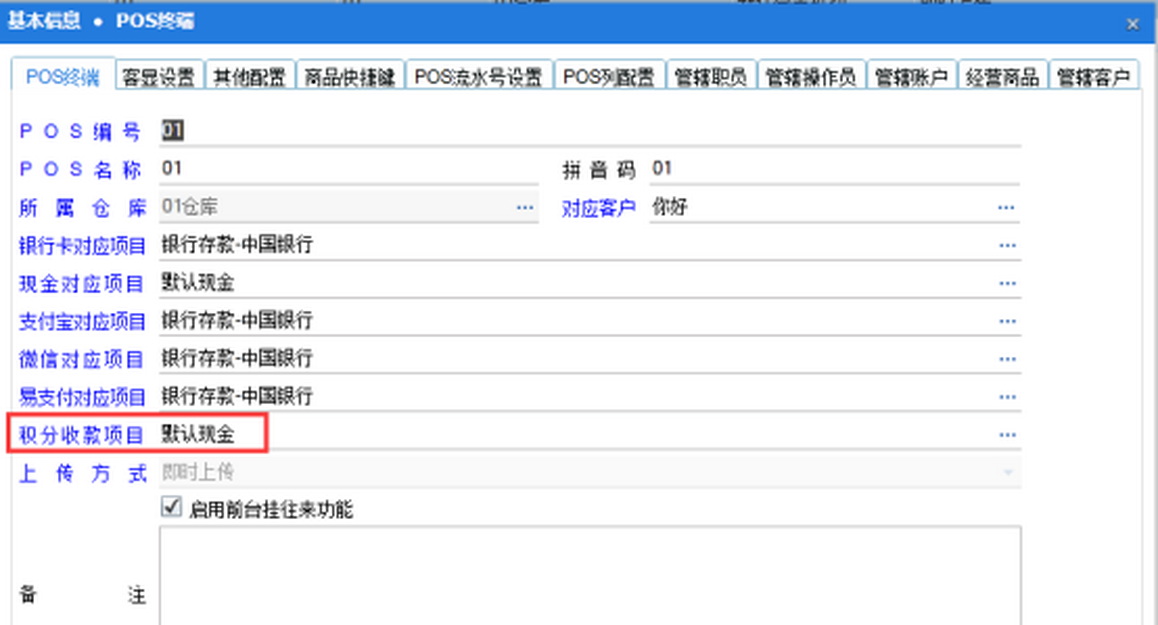Select the 商品快捷键 tab

tap(349, 77)
